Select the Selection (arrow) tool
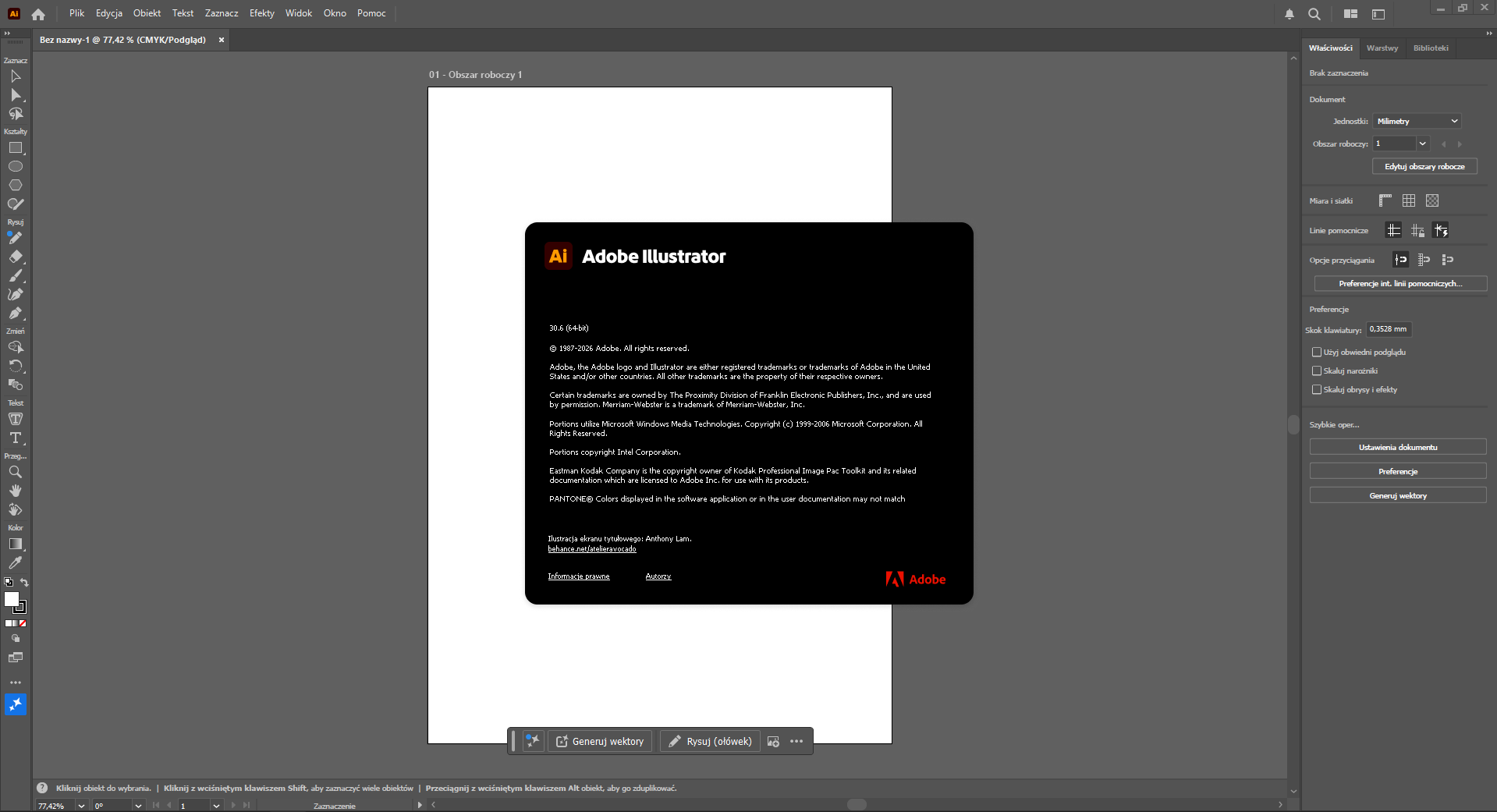This screenshot has height=812, width=1497. pos(16,76)
